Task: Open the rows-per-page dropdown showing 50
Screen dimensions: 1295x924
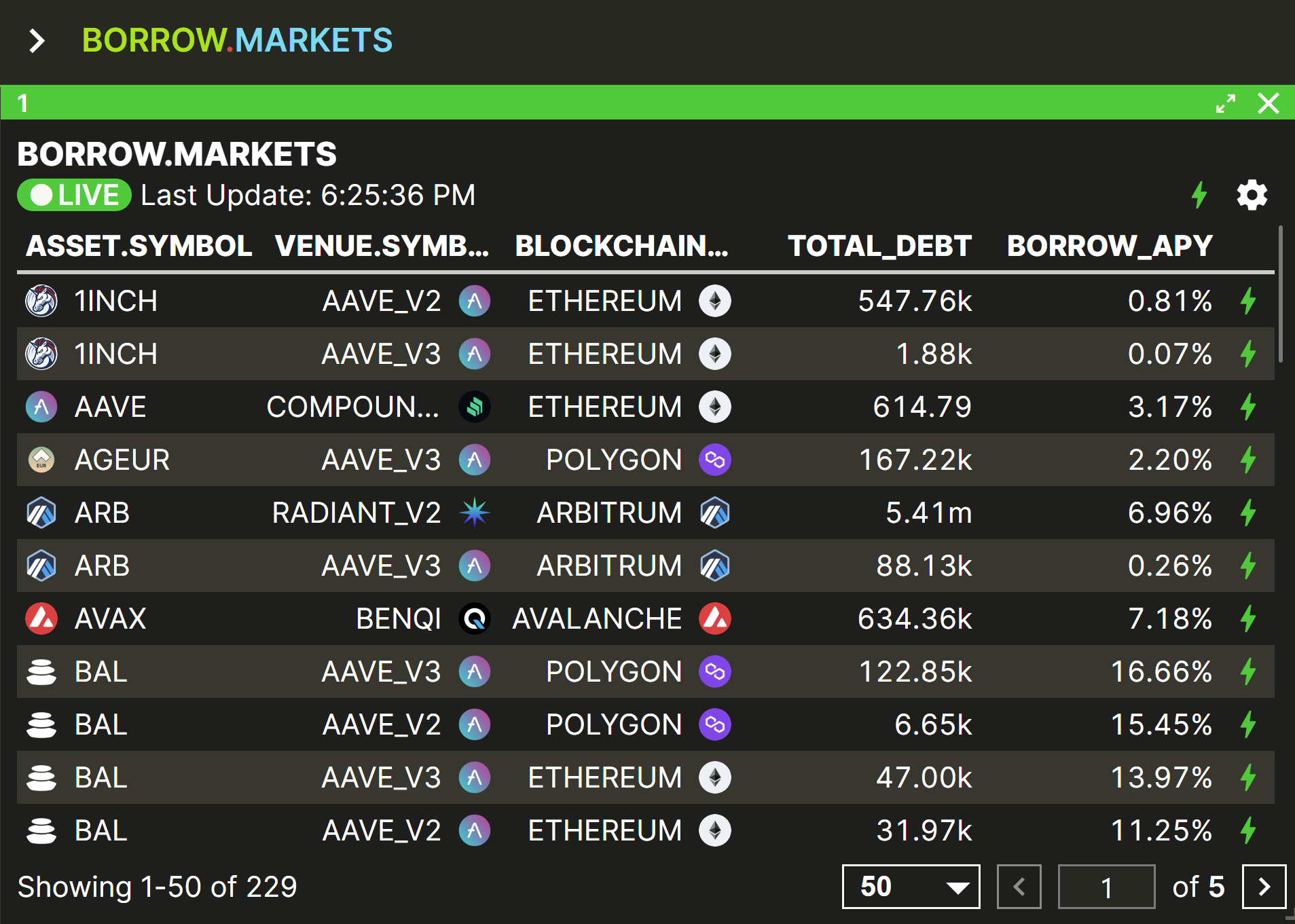Action: click(911, 887)
